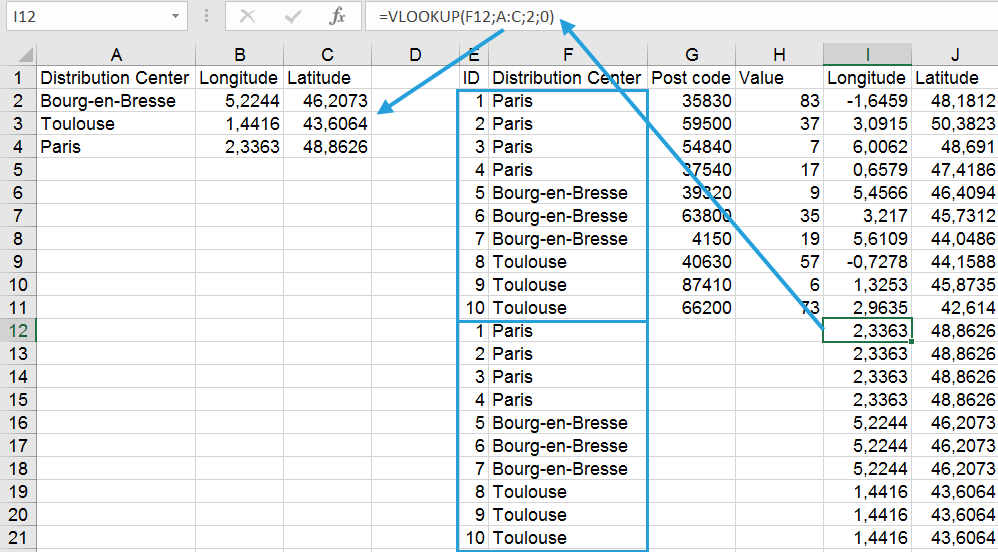The width and height of the screenshot is (998, 552).
Task: Select longitude value 5,2244 in B2
Action: pos(239,101)
